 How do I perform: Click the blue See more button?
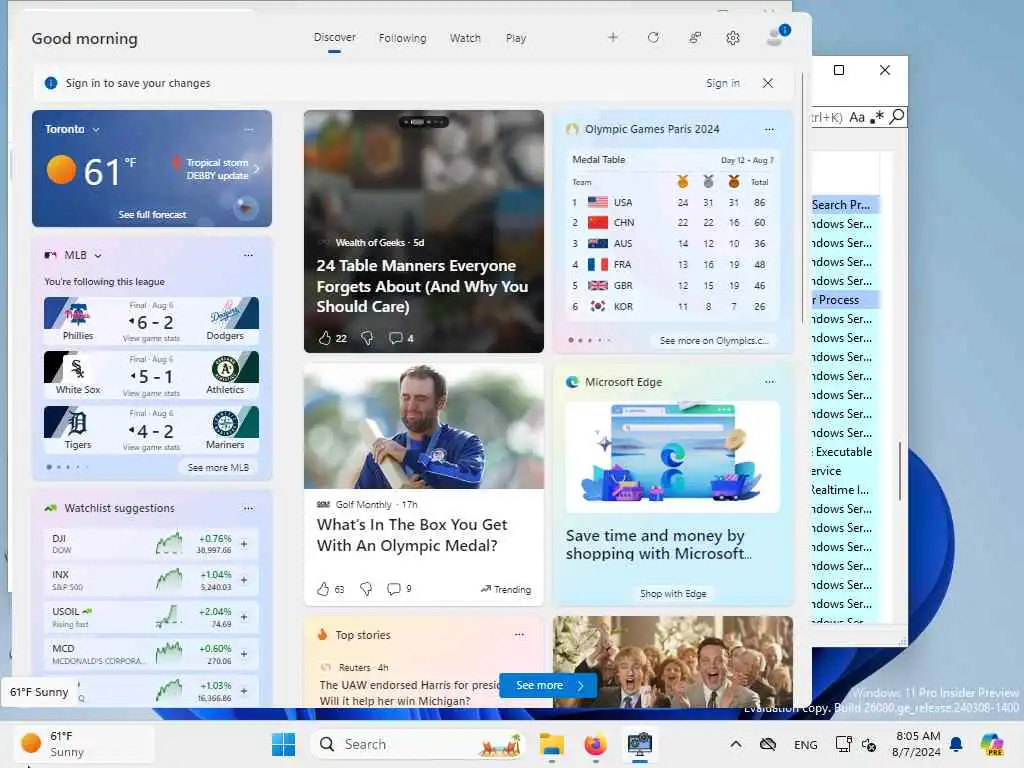[x=549, y=685]
